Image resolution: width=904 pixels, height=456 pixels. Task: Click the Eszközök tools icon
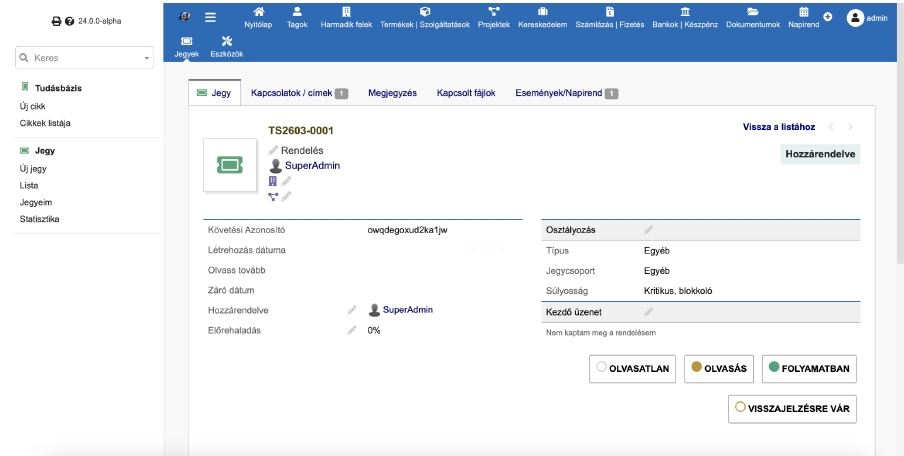(226, 41)
